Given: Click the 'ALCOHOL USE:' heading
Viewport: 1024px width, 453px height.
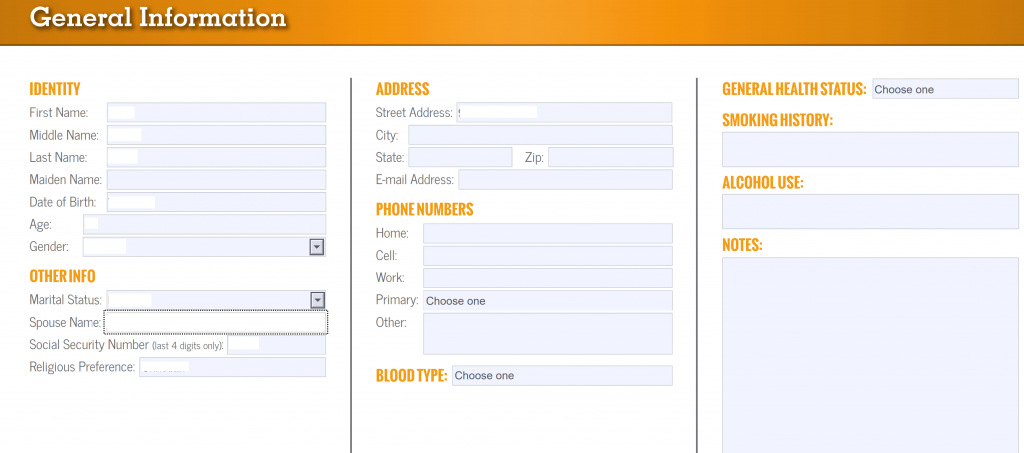Looking at the screenshot, I should pyautogui.click(x=763, y=183).
